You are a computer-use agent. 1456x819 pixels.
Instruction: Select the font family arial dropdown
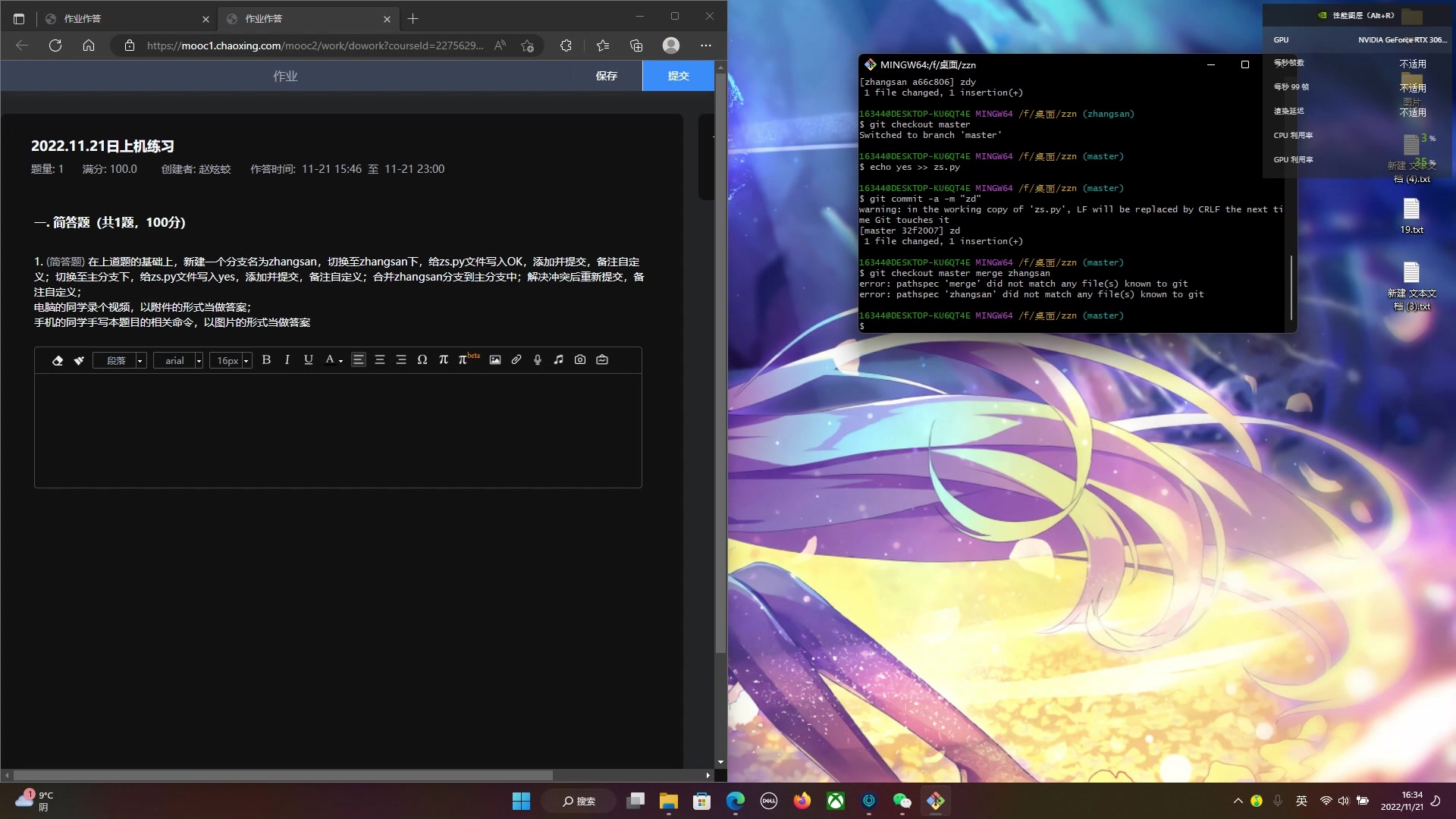179,360
